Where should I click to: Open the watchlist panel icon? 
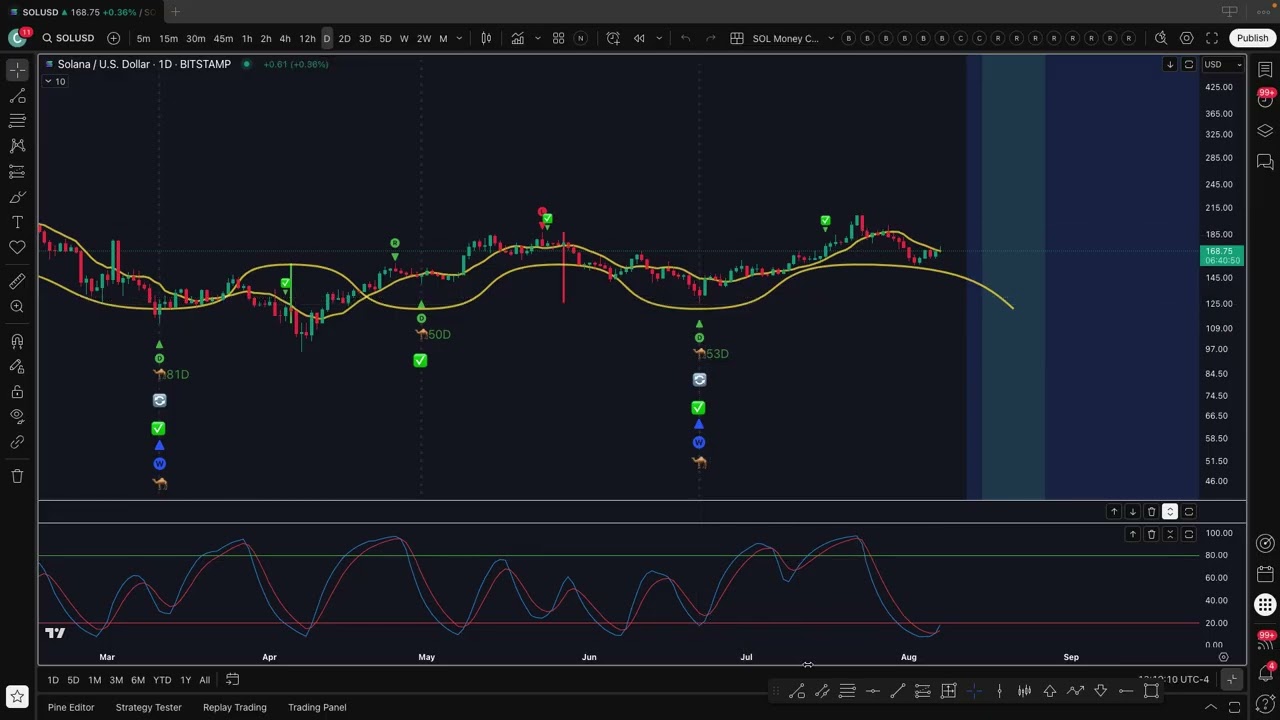(x=1265, y=70)
